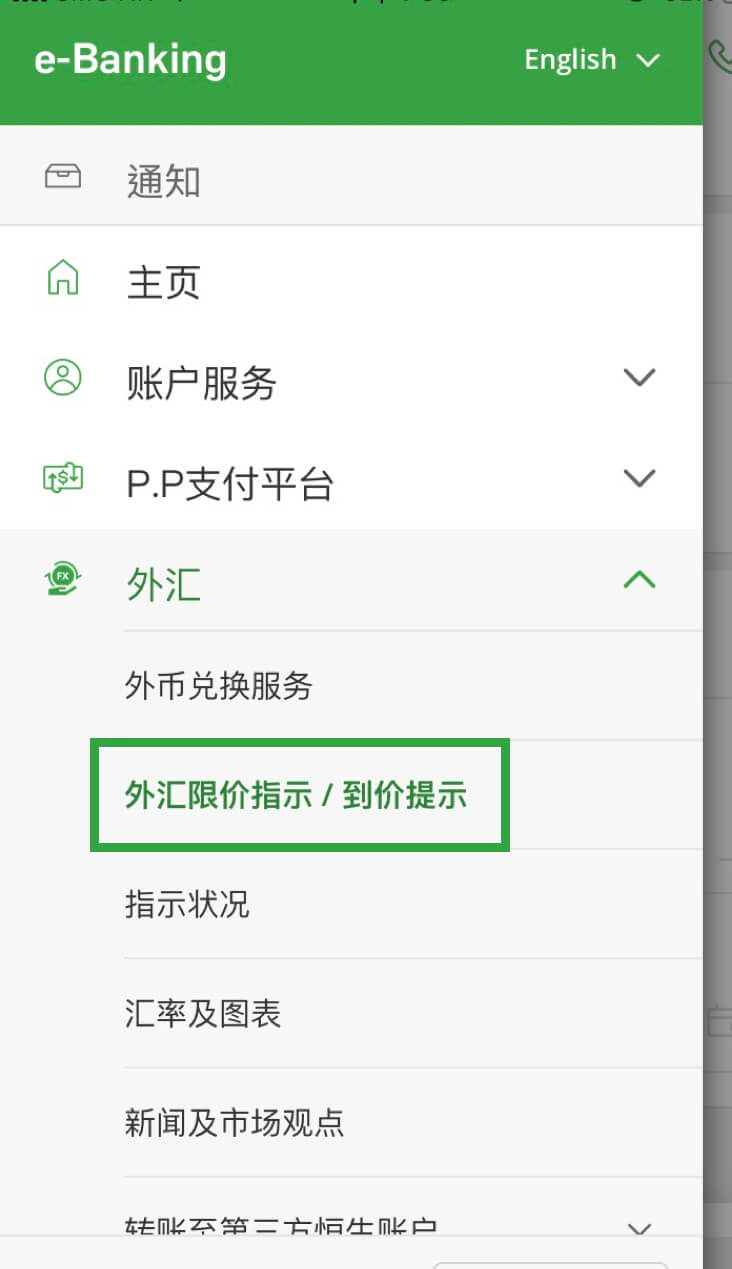Open the 通知 menu item

[x=163, y=182]
